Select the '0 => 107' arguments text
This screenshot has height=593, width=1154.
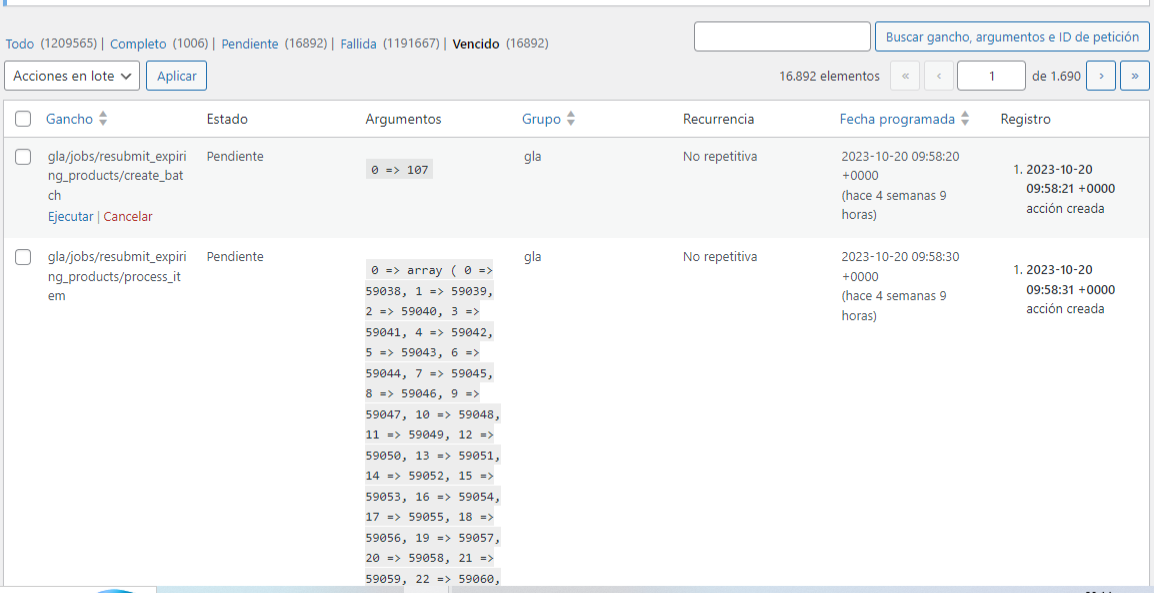399,170
